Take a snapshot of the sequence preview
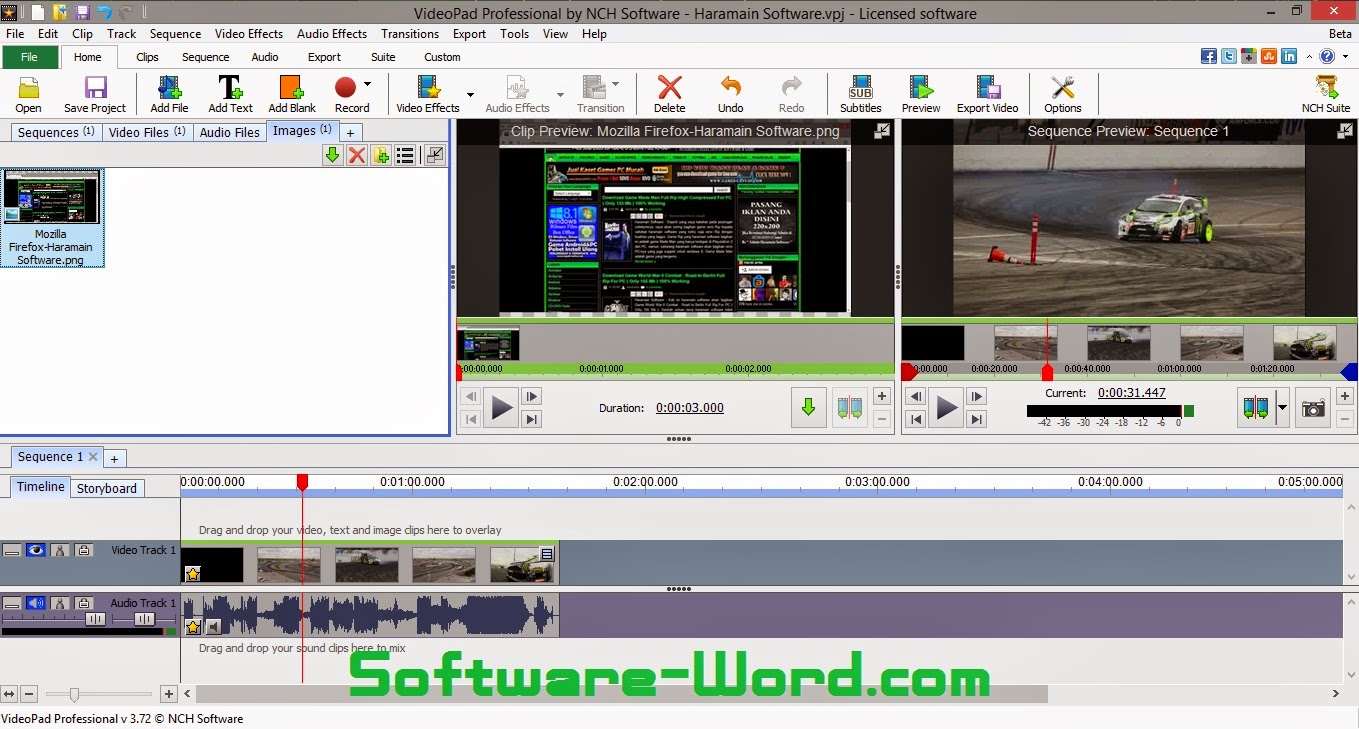1359x729 pixels. point(1313,408)
